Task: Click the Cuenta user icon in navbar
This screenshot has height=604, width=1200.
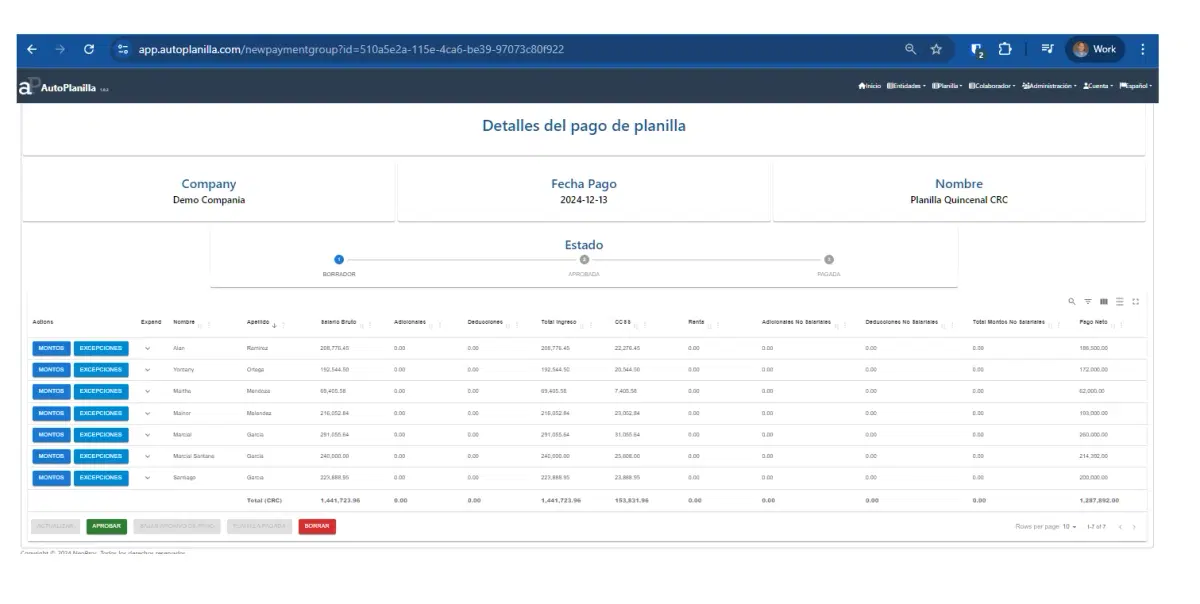Action: coord(1085,86)
